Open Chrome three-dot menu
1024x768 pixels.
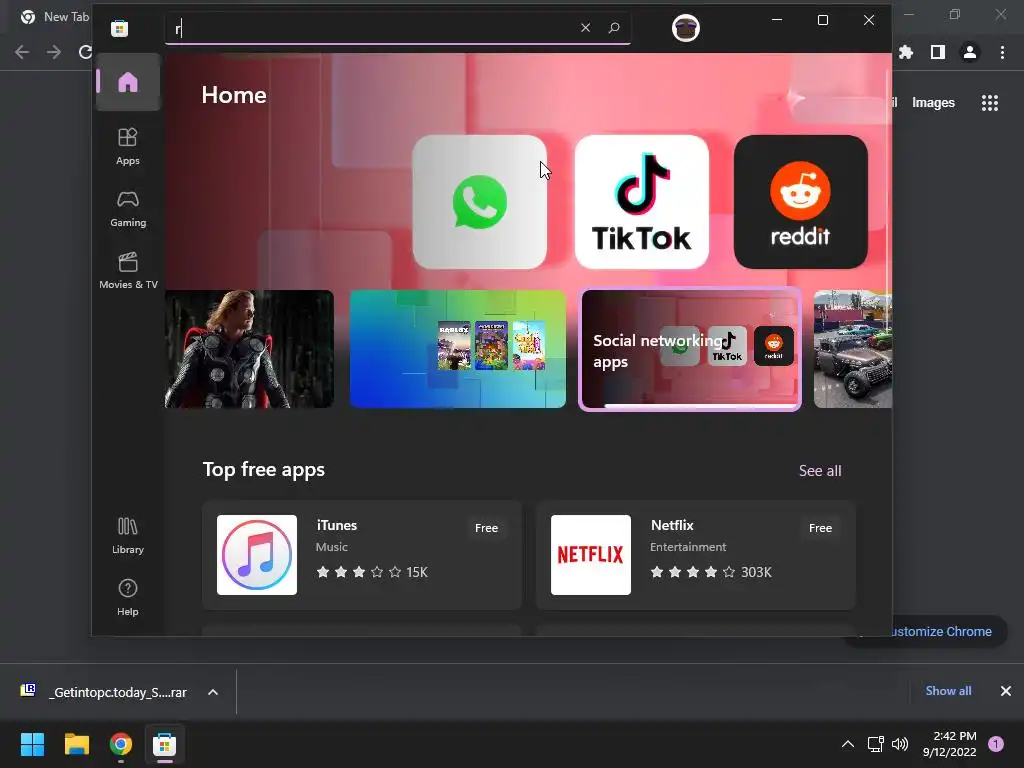tap(1002, 52)
